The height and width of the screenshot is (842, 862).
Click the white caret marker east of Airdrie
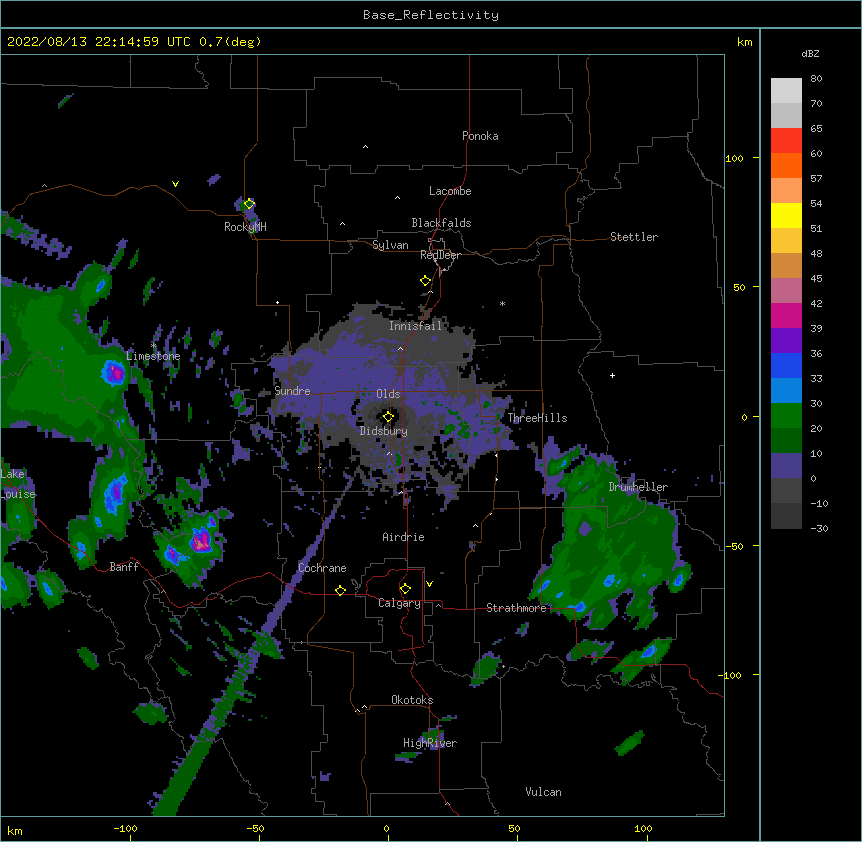(476, 525)
